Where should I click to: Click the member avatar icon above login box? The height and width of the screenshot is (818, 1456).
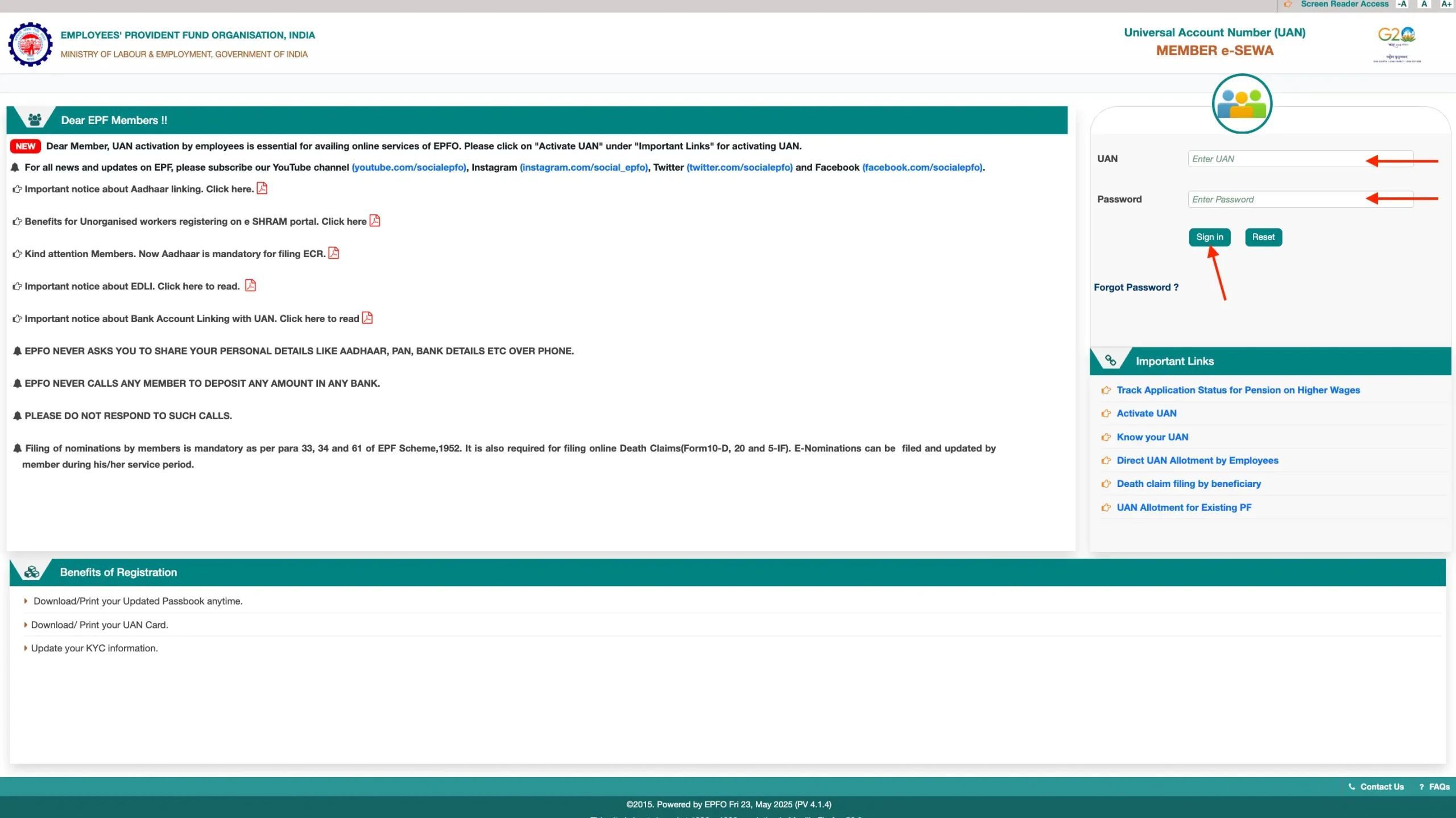pos(1242,103)
